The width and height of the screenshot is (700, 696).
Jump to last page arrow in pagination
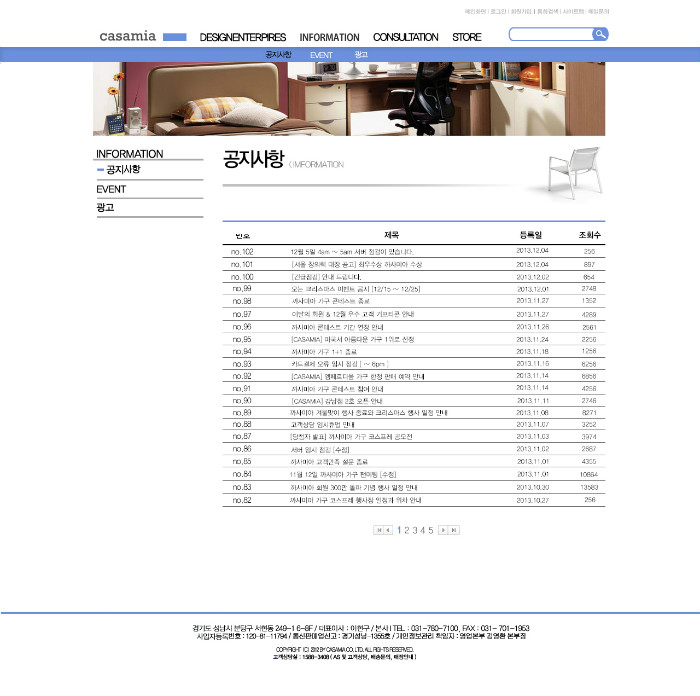[x=454, y=530]
